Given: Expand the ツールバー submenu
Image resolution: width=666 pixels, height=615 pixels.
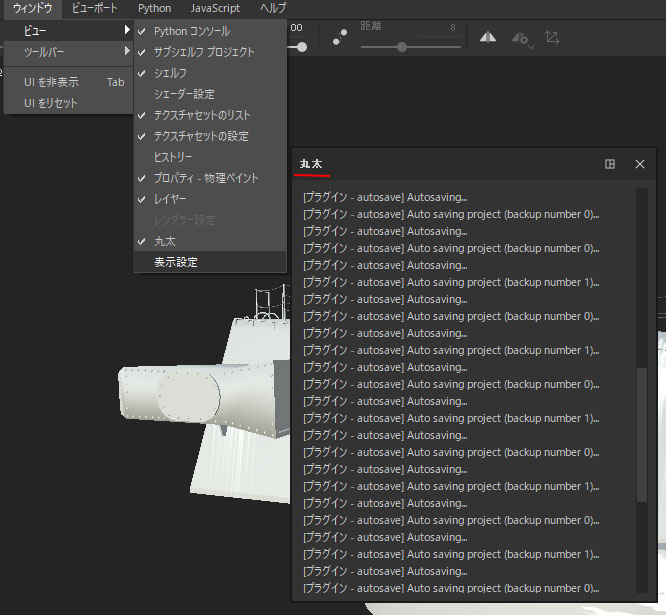Looking at the screenshot, I should click(x=69, y=52).
